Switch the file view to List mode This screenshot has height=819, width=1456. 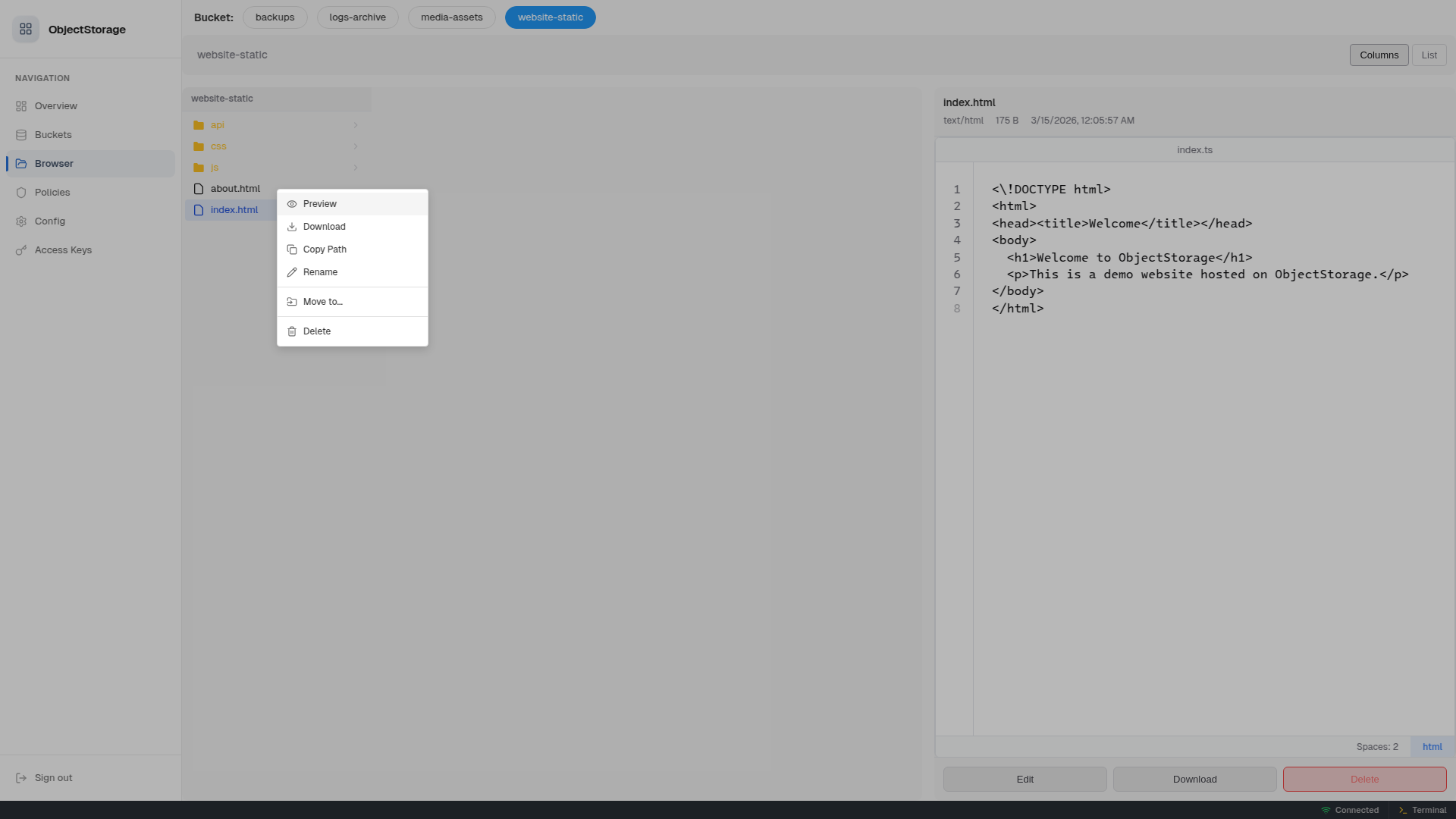(x=1429, y=55)
